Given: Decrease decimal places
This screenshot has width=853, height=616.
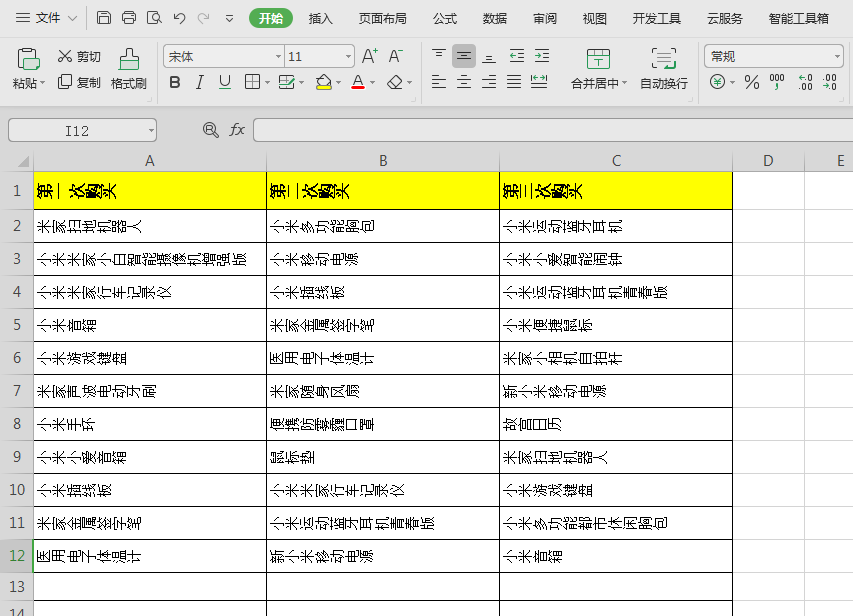Looking at the screenshot, I should point(830,82).
